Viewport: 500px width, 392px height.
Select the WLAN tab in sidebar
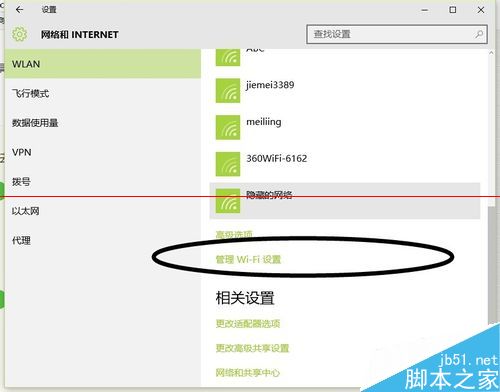tap(103, 64)
